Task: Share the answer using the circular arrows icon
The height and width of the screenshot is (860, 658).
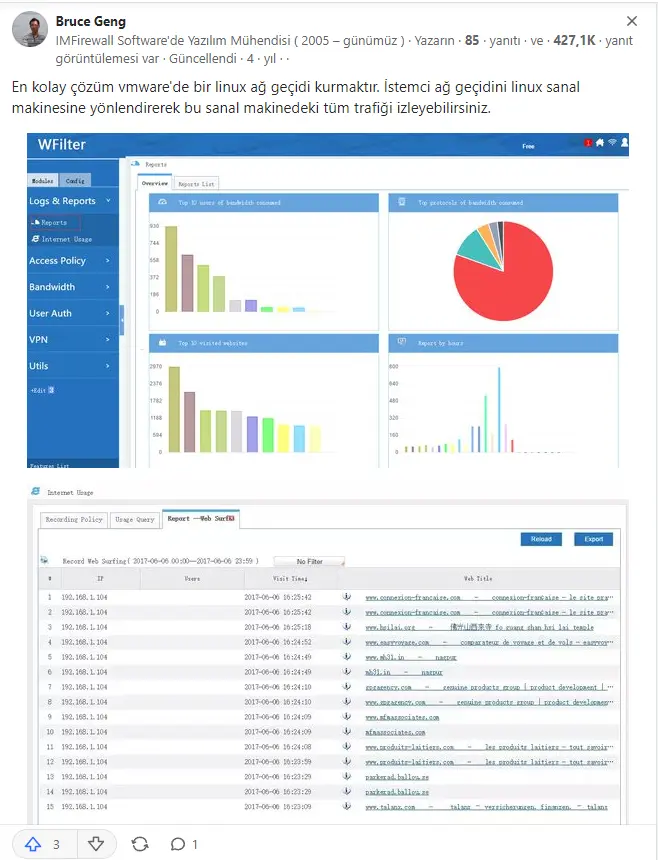Action: [x=140, y=844]
